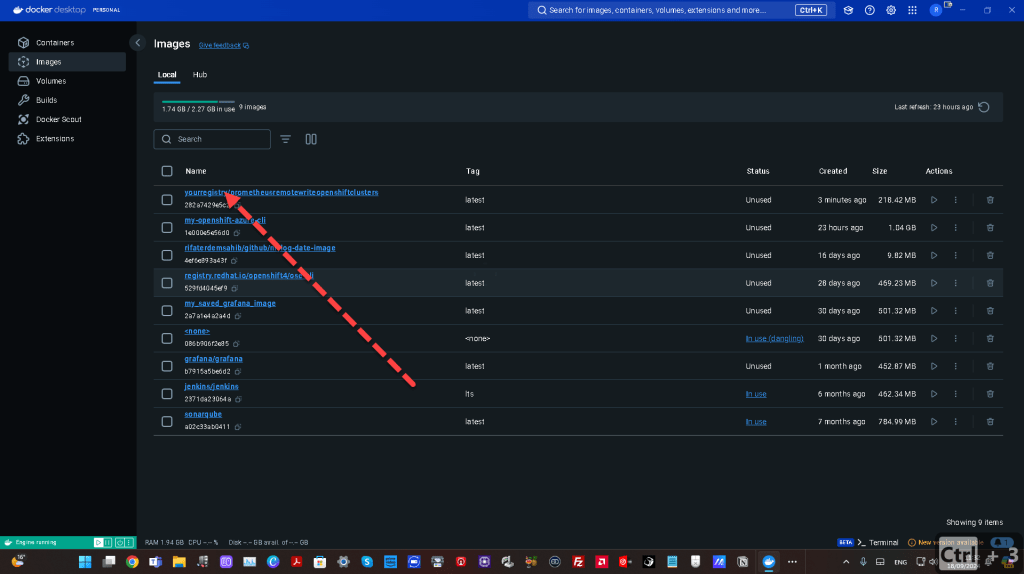Click the global search bar at top
Image resolution: width=1024 pixels, height=574 pixels.
click(681, 10)
